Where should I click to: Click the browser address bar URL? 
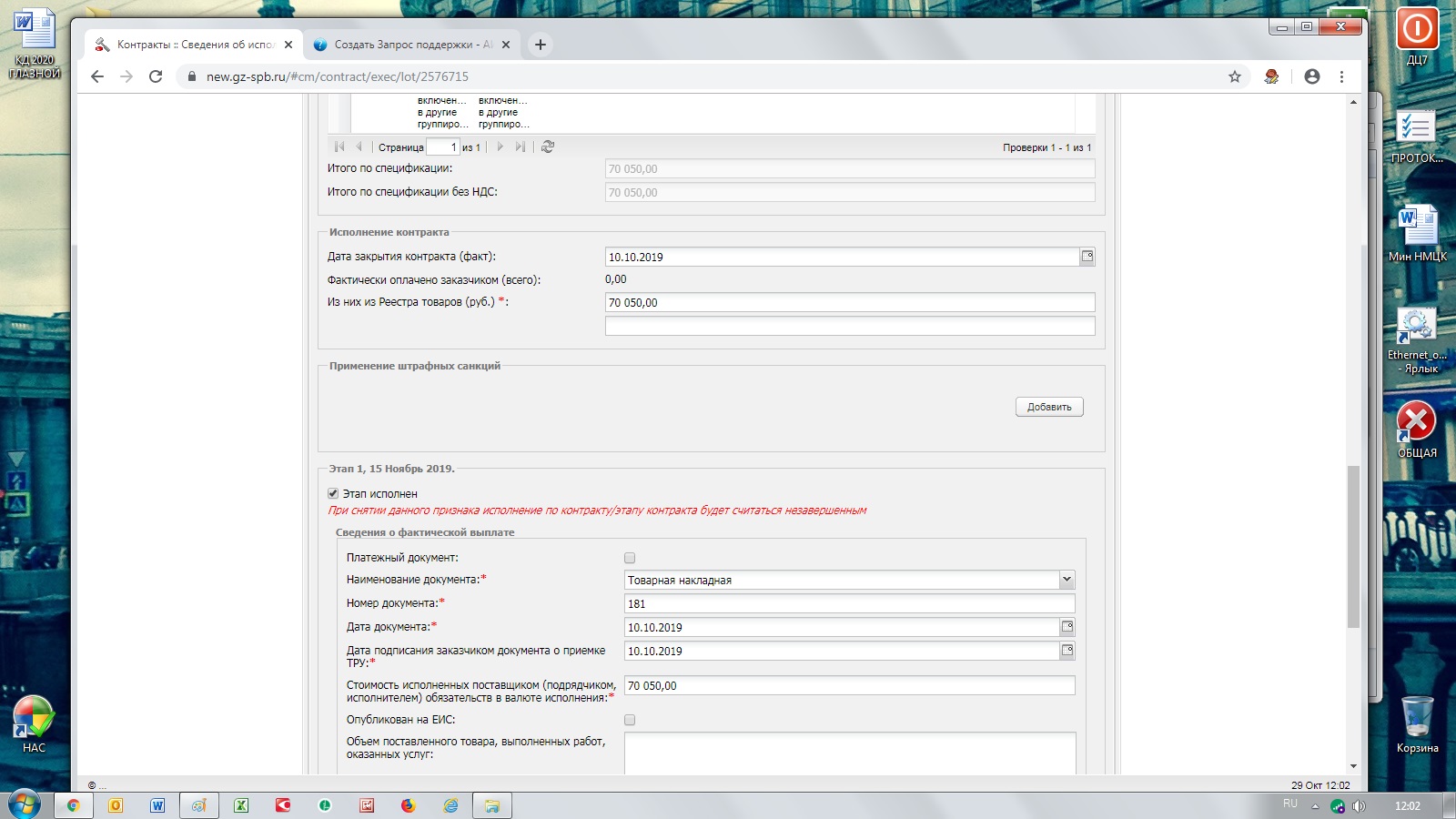point(338,76)
